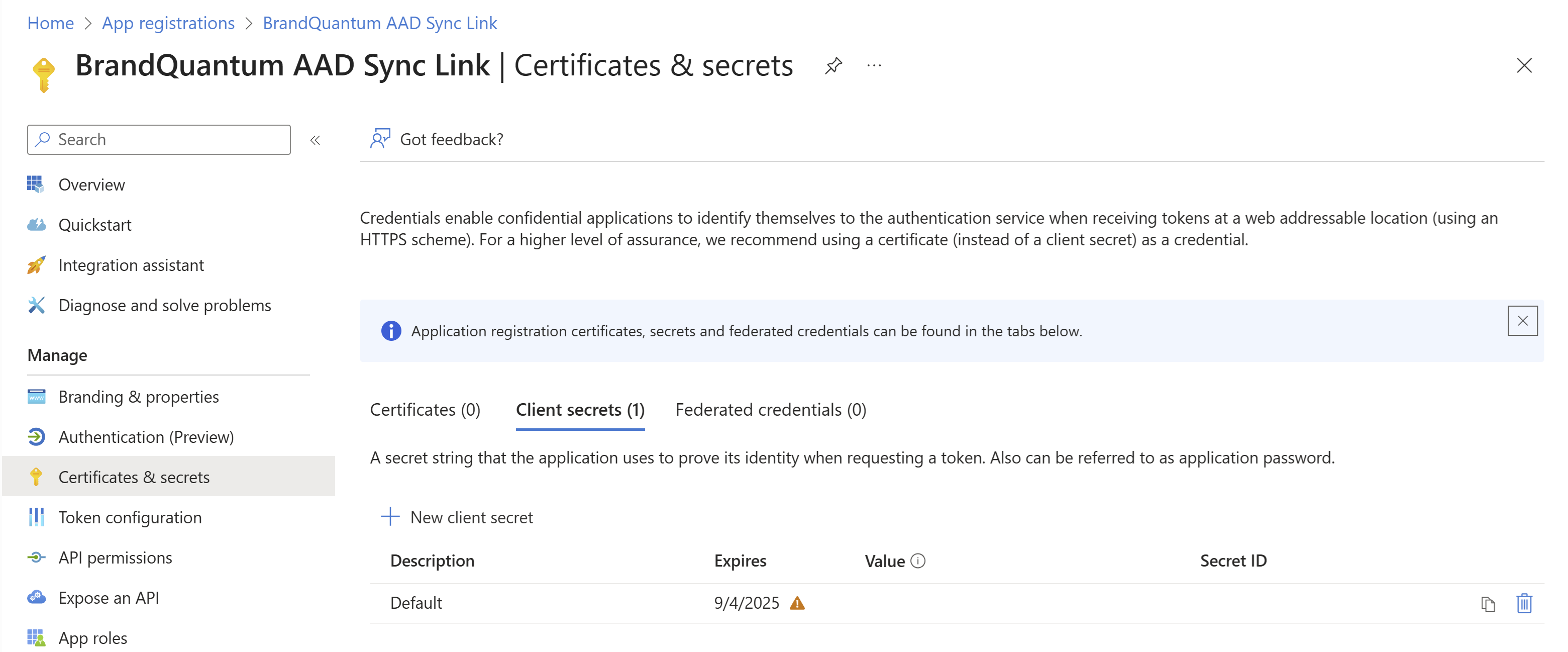Open Got feedback? link

tap(452, 139)
